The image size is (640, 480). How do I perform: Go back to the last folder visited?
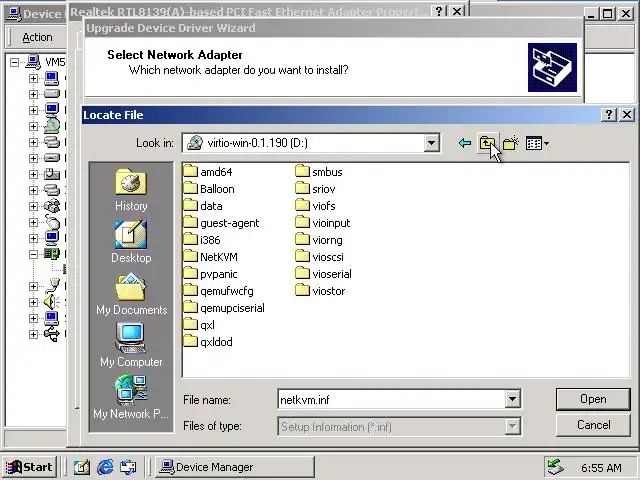pos(464,143)
